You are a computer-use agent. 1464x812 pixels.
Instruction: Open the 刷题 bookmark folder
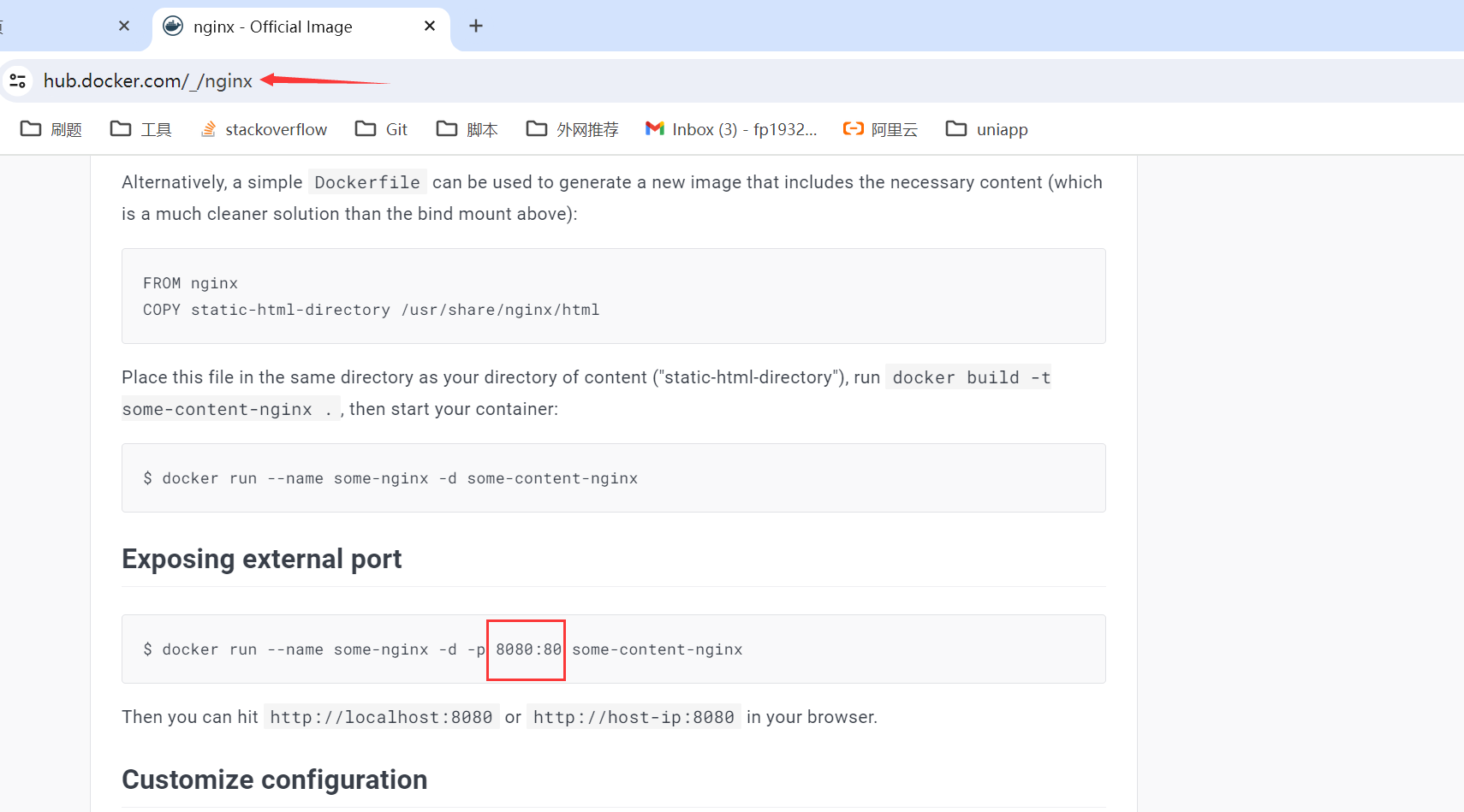point(51,129)
